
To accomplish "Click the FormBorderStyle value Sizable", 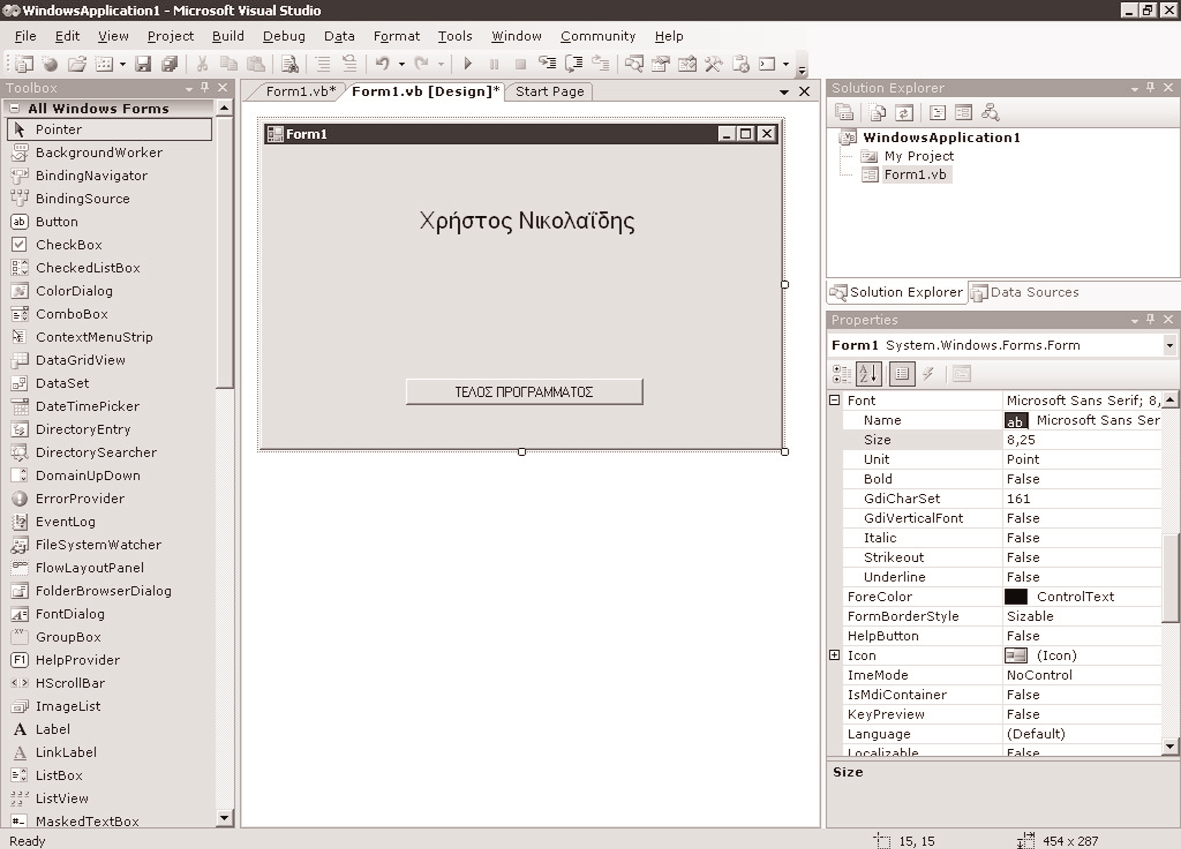I will click(x=1082, y=616).
